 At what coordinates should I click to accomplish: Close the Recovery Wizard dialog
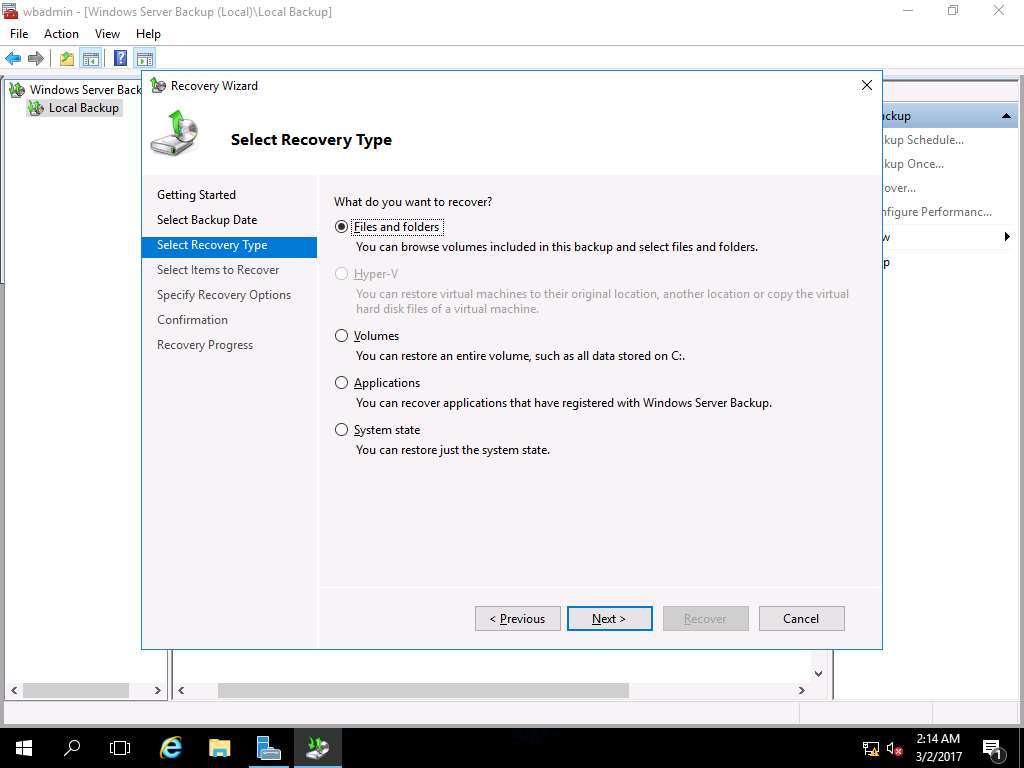(x=867, y=86)
